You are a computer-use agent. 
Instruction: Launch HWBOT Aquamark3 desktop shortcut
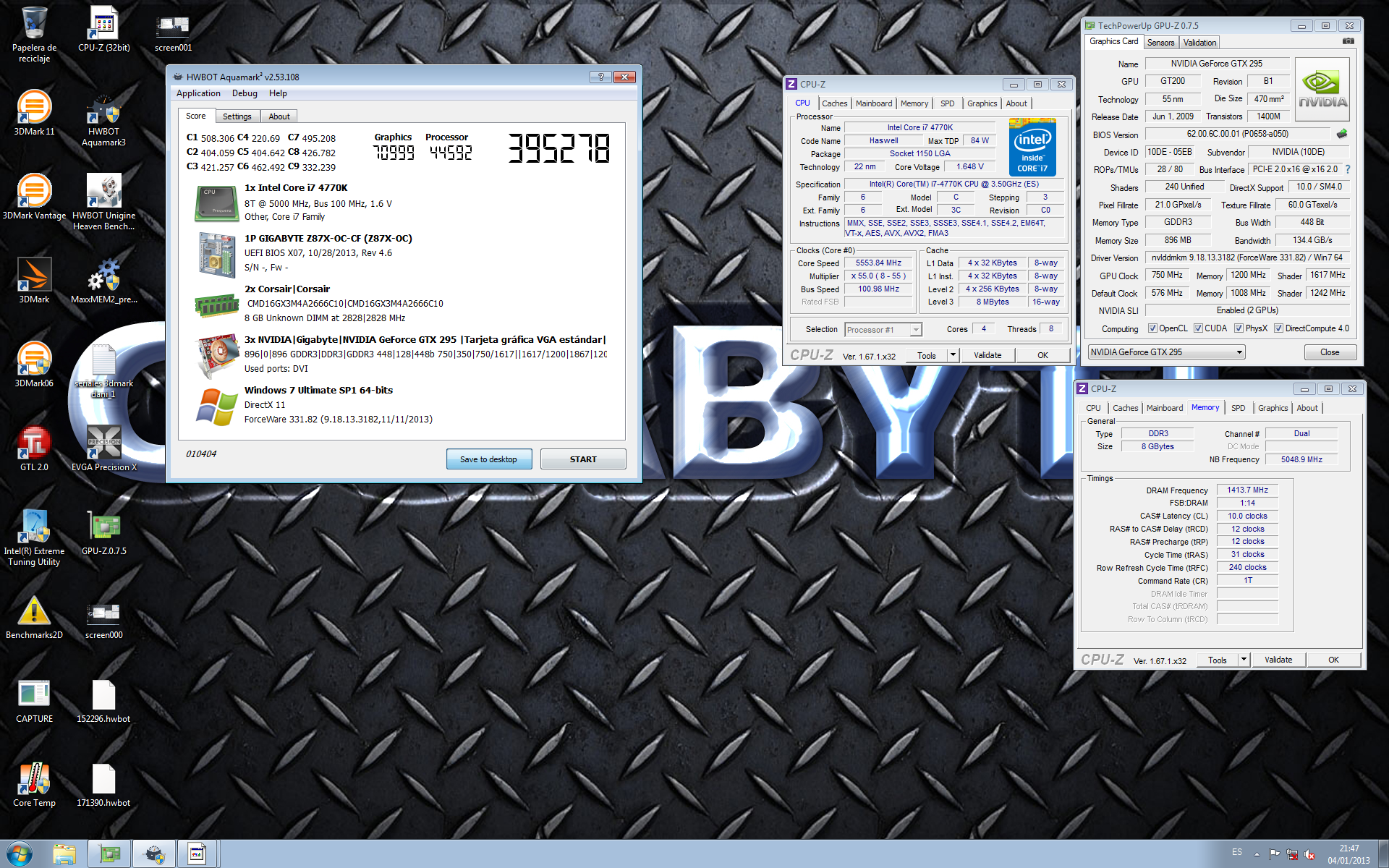[x=103, y=119]
